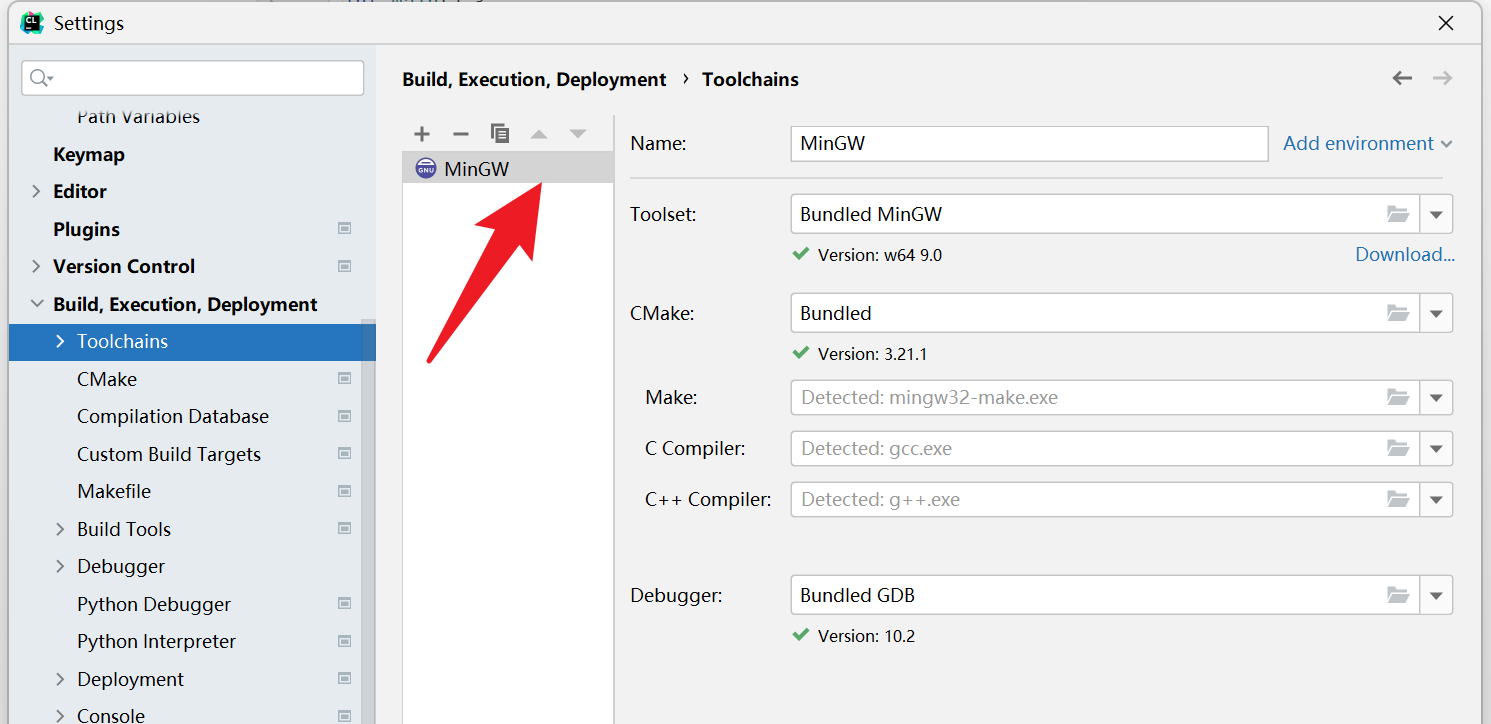Move toolchain up with arrow icon
Image resolution: width=1491 pixels, height=724 pixels.
click(x=539, y=134)
